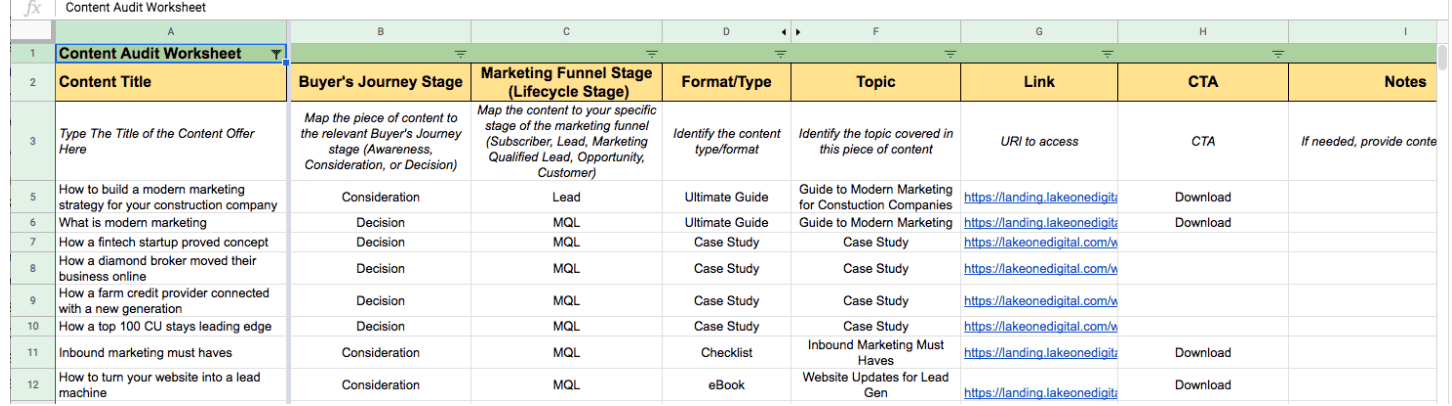Select column G header
This screenshot has height=406, width=1452.
pyautogui.click(x=1039, y=32)
